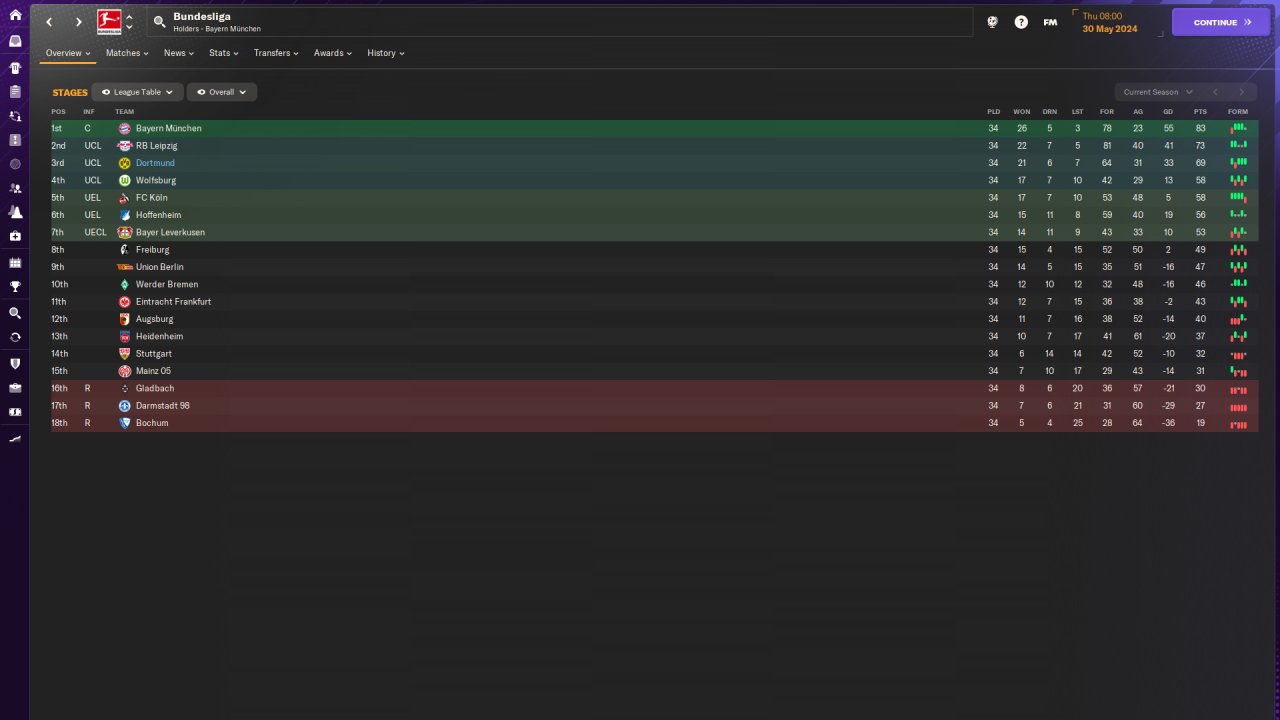Go forward with the right arrow
This screenshot has height=720, width=1280.
[x=78, y=22]
